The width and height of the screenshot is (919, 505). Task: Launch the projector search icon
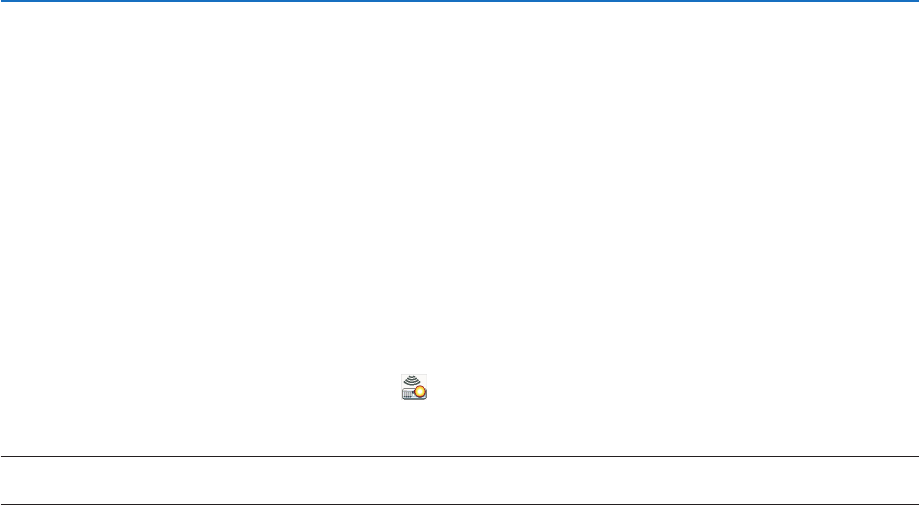(414, 387)
